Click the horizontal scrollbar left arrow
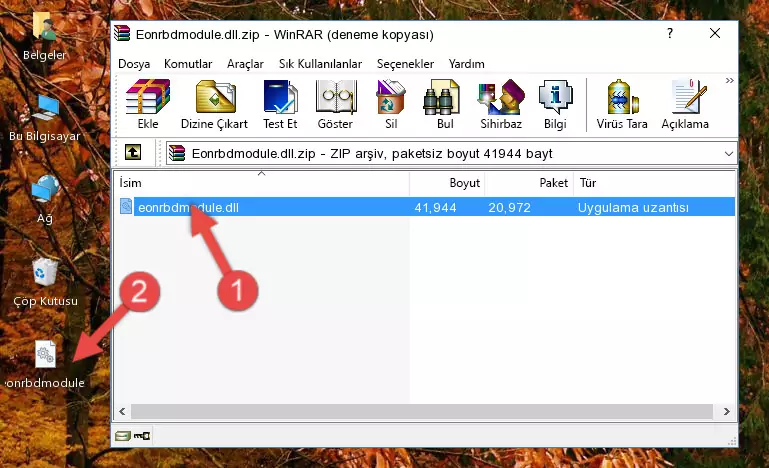The image size is (769, 468). 123,412
